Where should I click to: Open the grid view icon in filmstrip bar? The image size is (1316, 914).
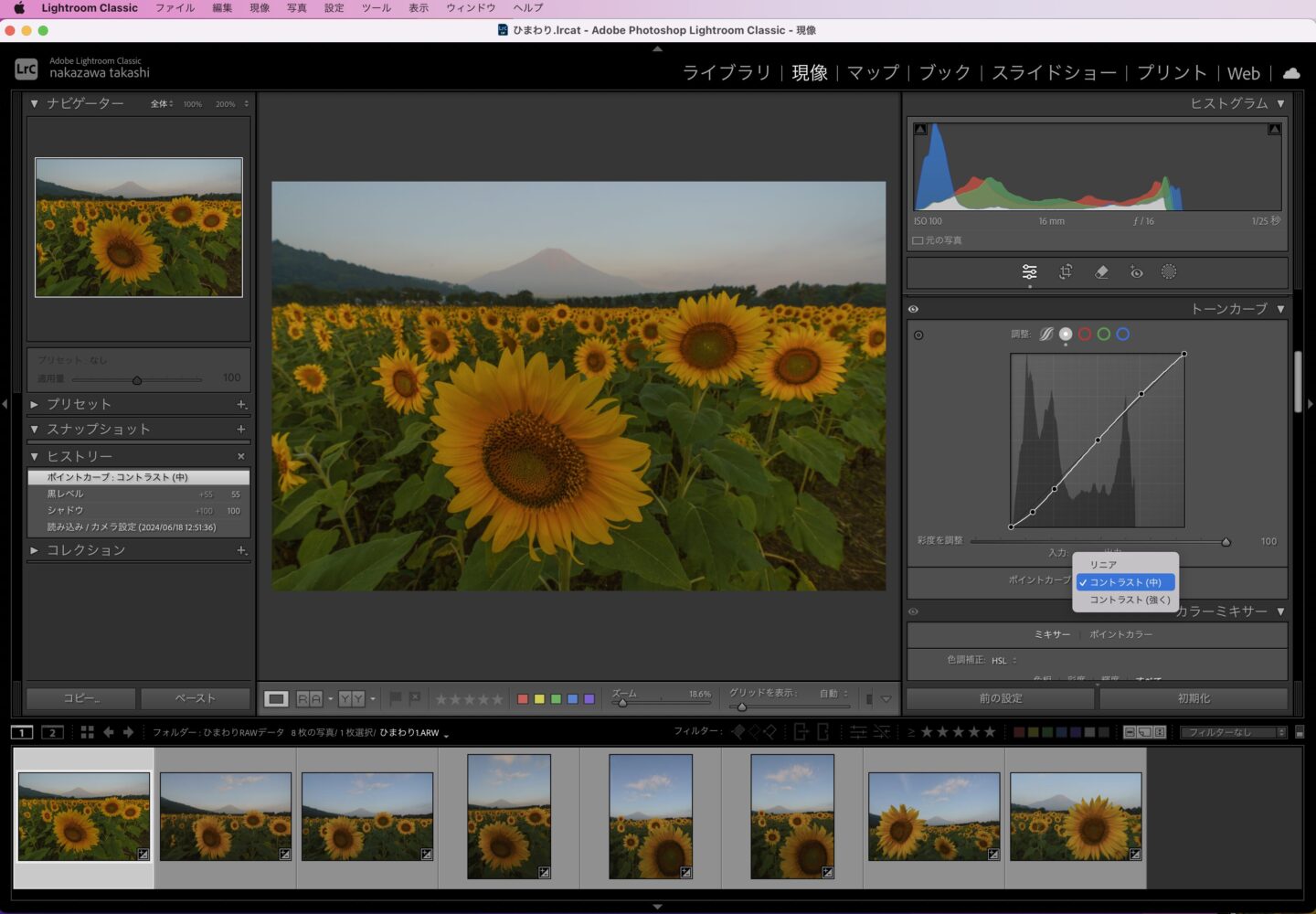pos(87,732)
